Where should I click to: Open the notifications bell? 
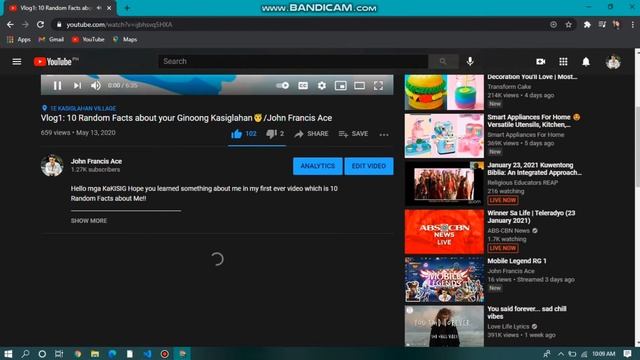[x=586, y=62]
